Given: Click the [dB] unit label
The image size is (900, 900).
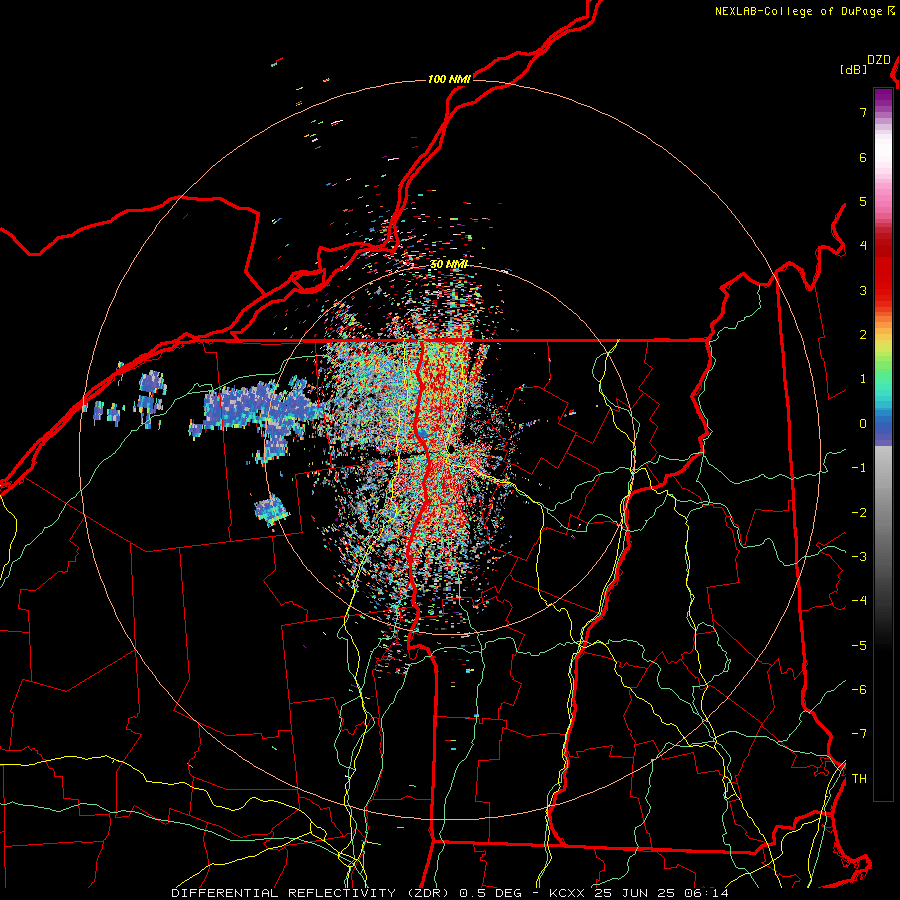Looking at the screenshot, I should click(x=853, y=70).
